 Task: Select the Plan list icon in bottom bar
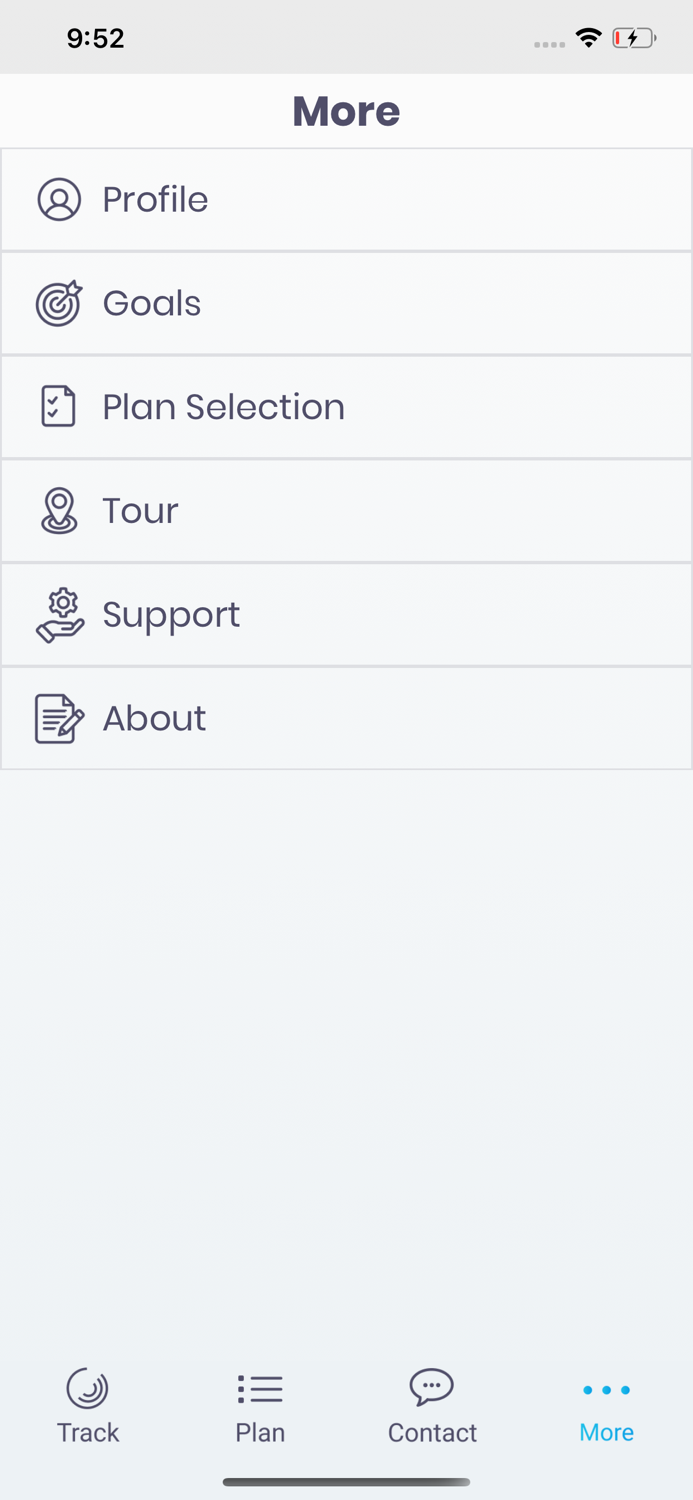(x=259, y=1388)
